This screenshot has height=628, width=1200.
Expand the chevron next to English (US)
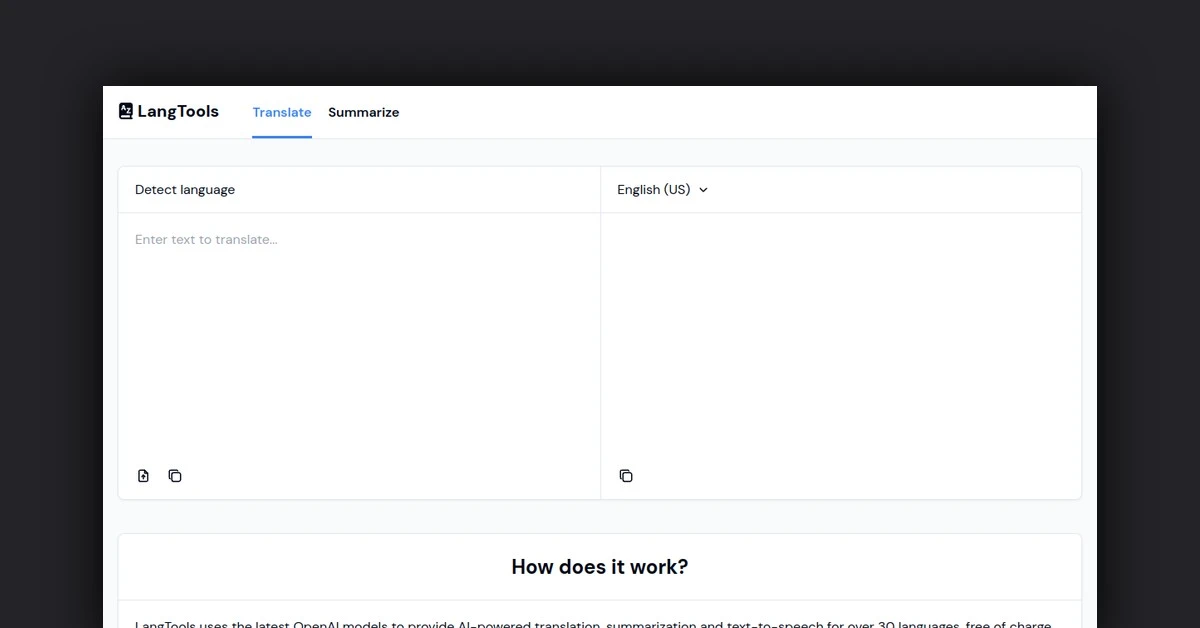703,189
